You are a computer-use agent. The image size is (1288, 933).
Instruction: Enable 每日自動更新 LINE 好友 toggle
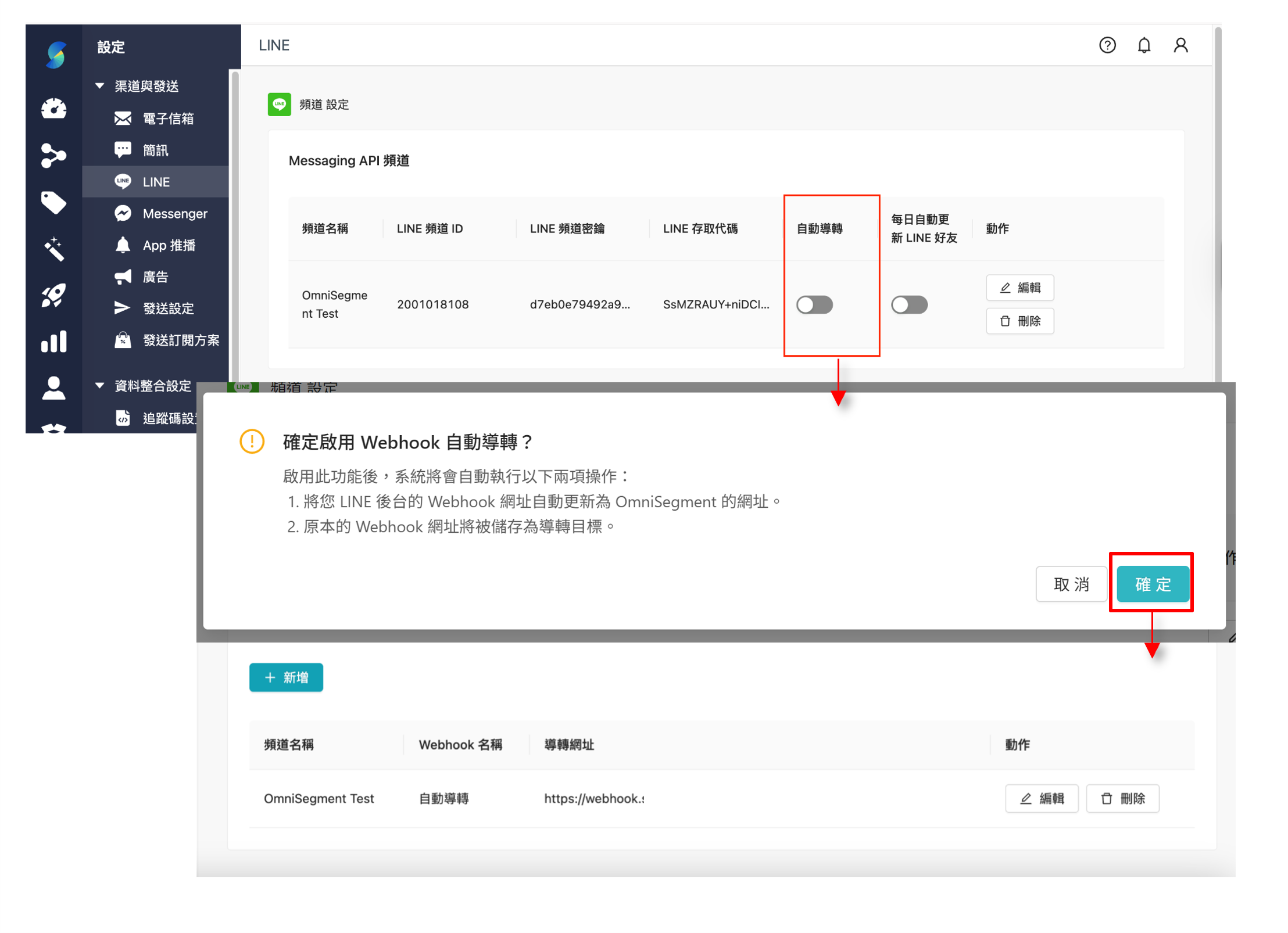(910, 304)
